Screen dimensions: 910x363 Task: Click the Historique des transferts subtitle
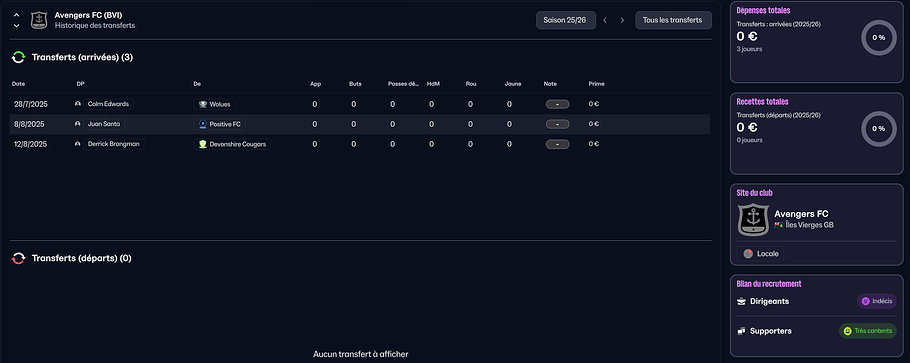point(95,26)
